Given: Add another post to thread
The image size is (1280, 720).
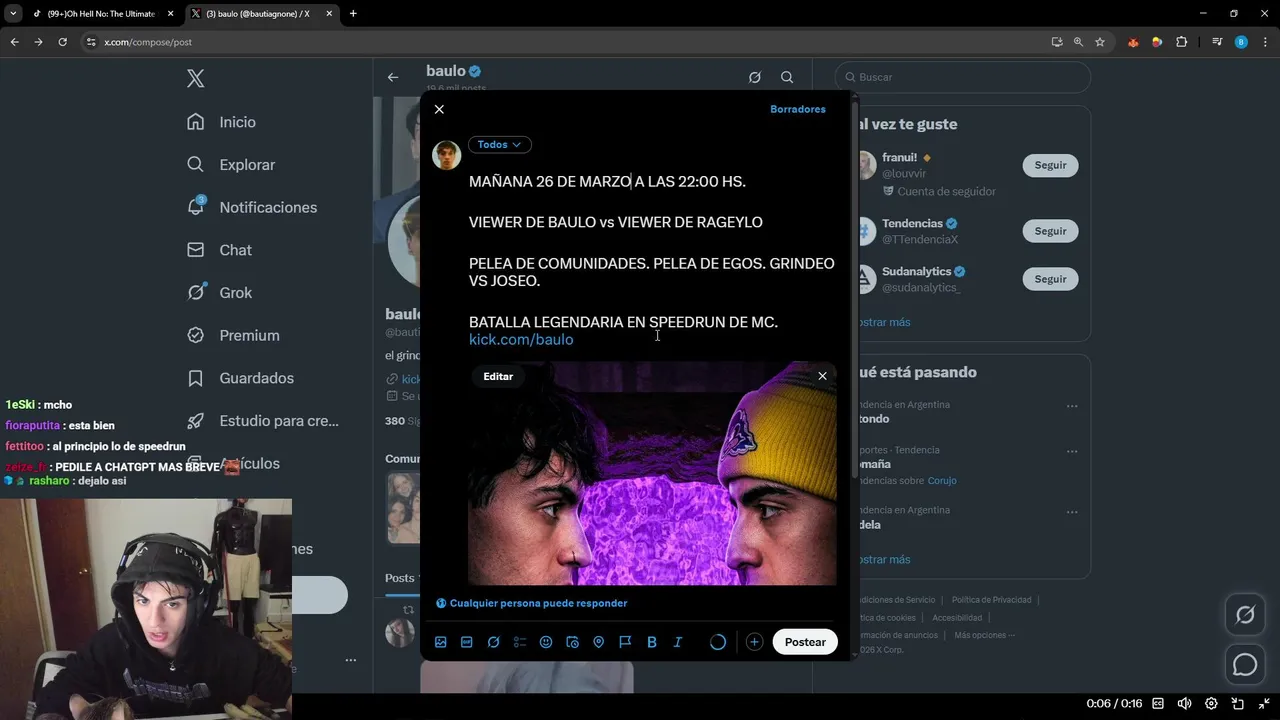Looking at the screenshot, I should [754, 642].
